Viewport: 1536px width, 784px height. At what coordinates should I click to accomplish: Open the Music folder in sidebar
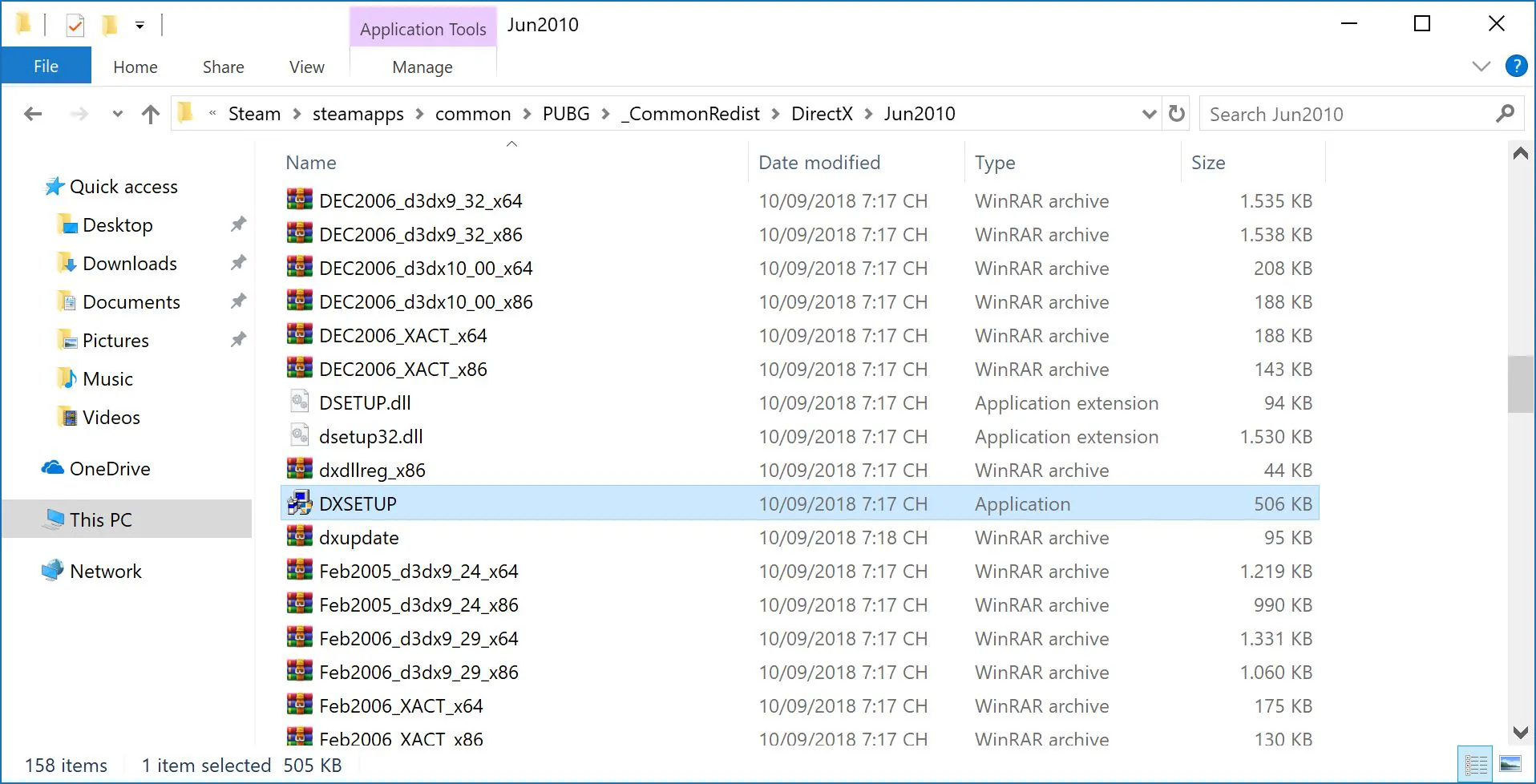pyautogui.click(x=107, y=379)
